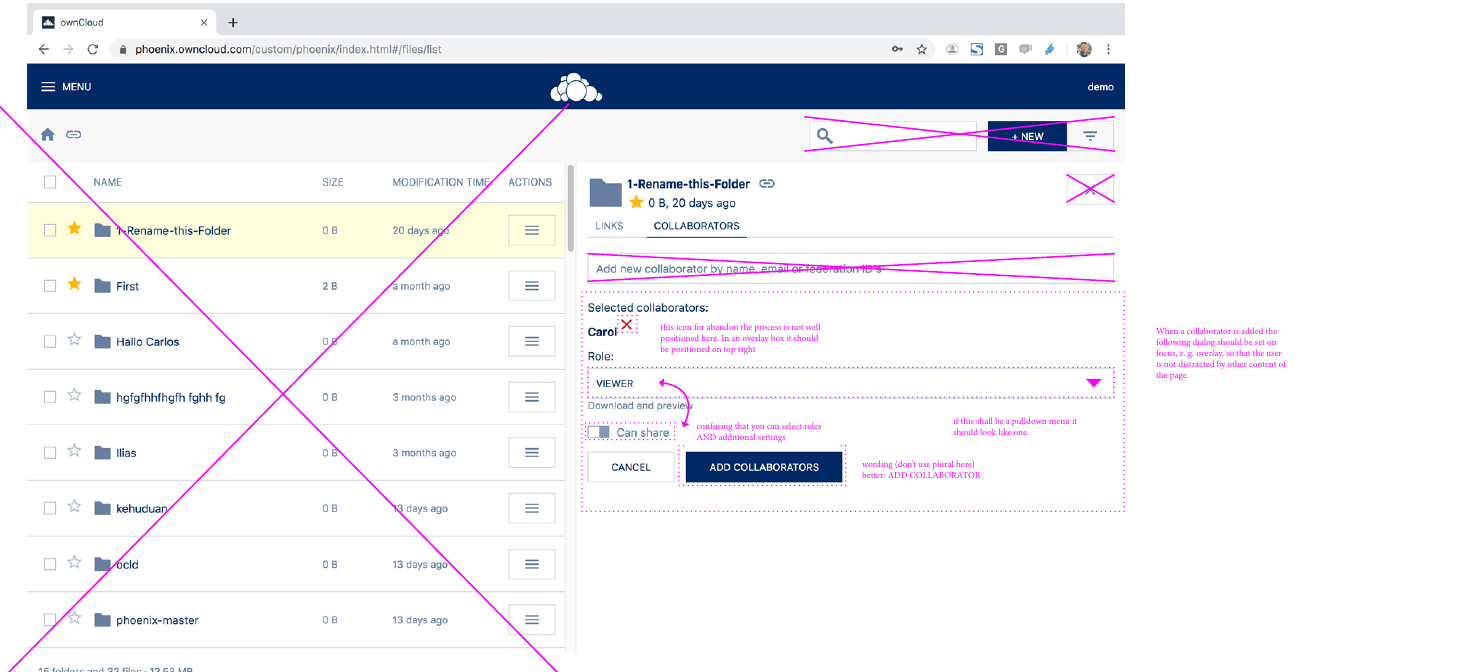Open actions menu for phoenix-master

click(x=532, y=620)
